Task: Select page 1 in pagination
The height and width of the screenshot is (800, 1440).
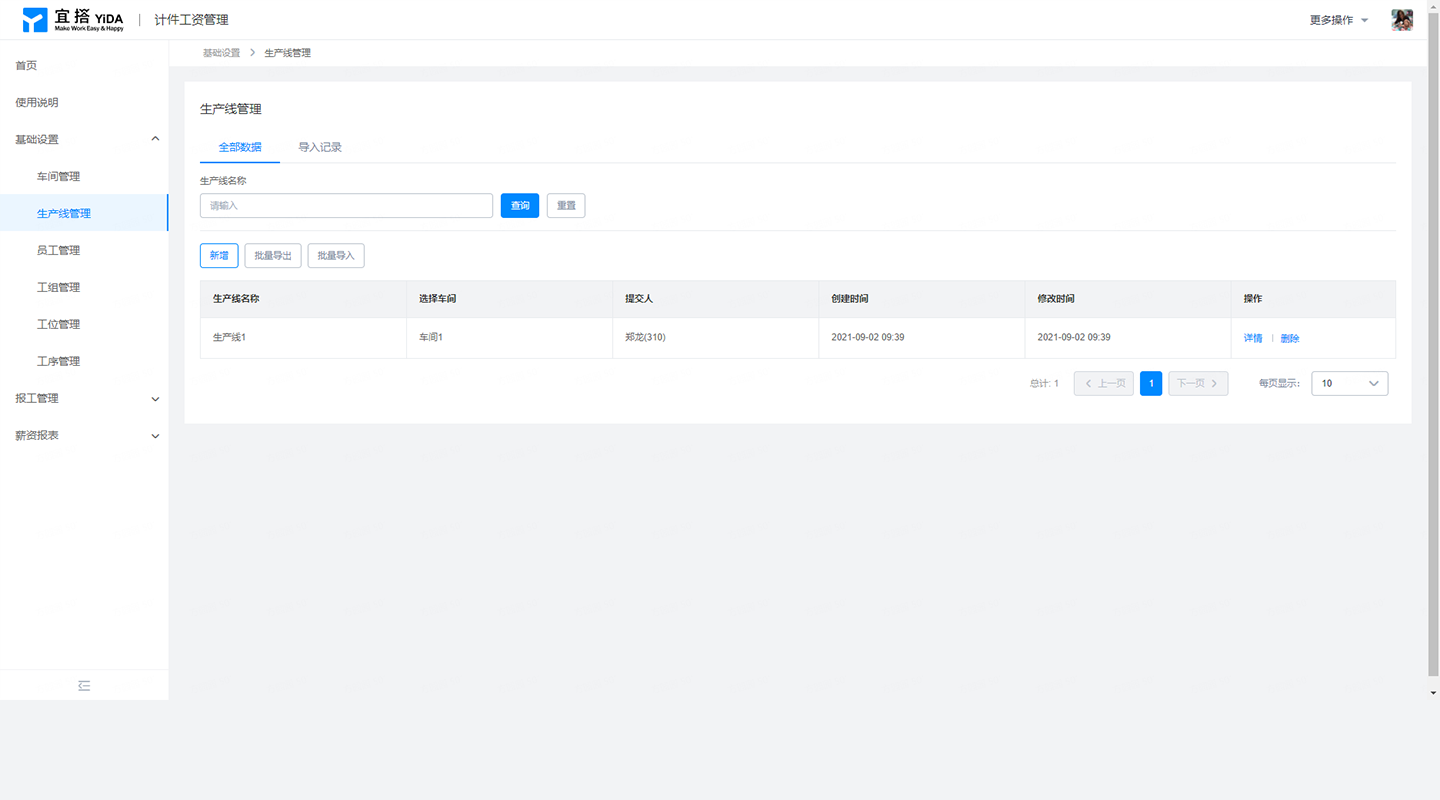Action: 1151,383
